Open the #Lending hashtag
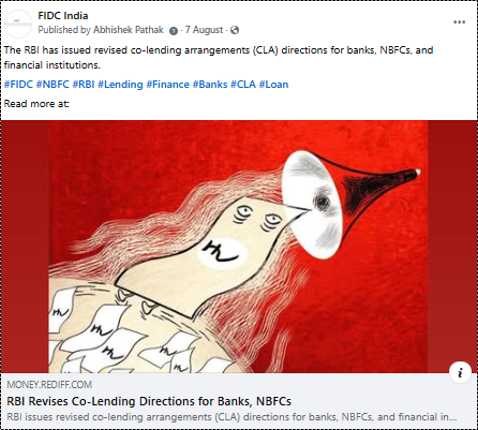This screenshot has height=430, width=478. point(120,84)
